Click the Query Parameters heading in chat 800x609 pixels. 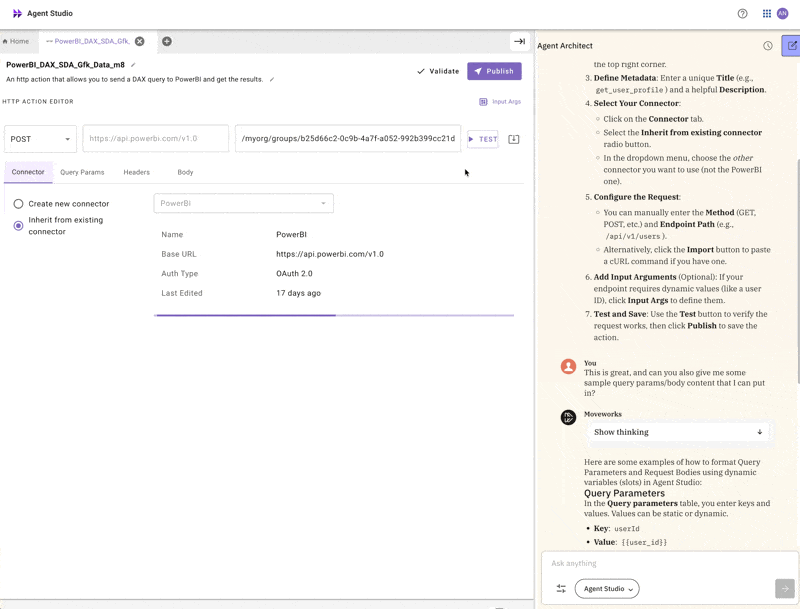pos(624,493)
